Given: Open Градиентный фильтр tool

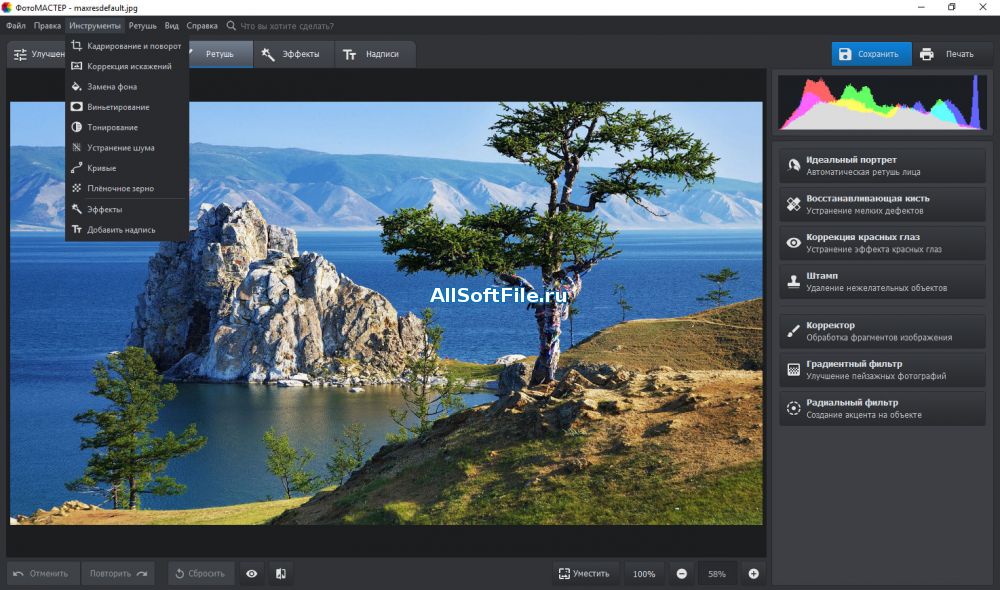Looking at the screenshot, I should (x=882, y=370).
